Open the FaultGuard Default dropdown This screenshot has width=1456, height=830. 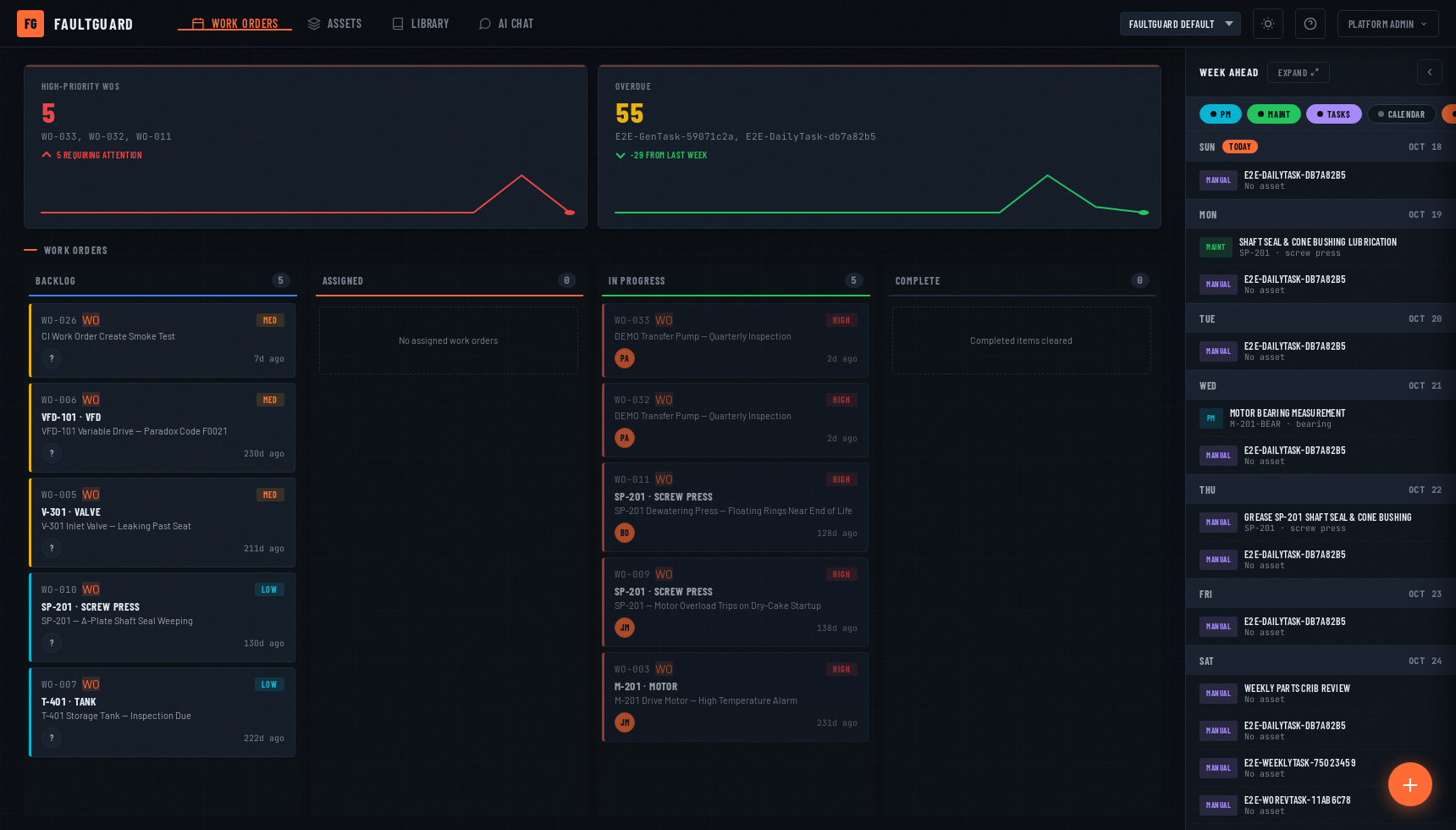tap(1180, 24)
